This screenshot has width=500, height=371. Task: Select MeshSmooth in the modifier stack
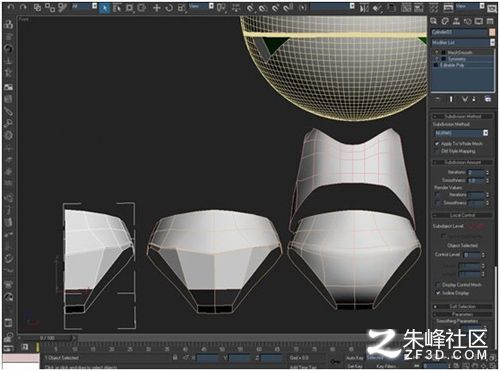(x=460, y=53)
